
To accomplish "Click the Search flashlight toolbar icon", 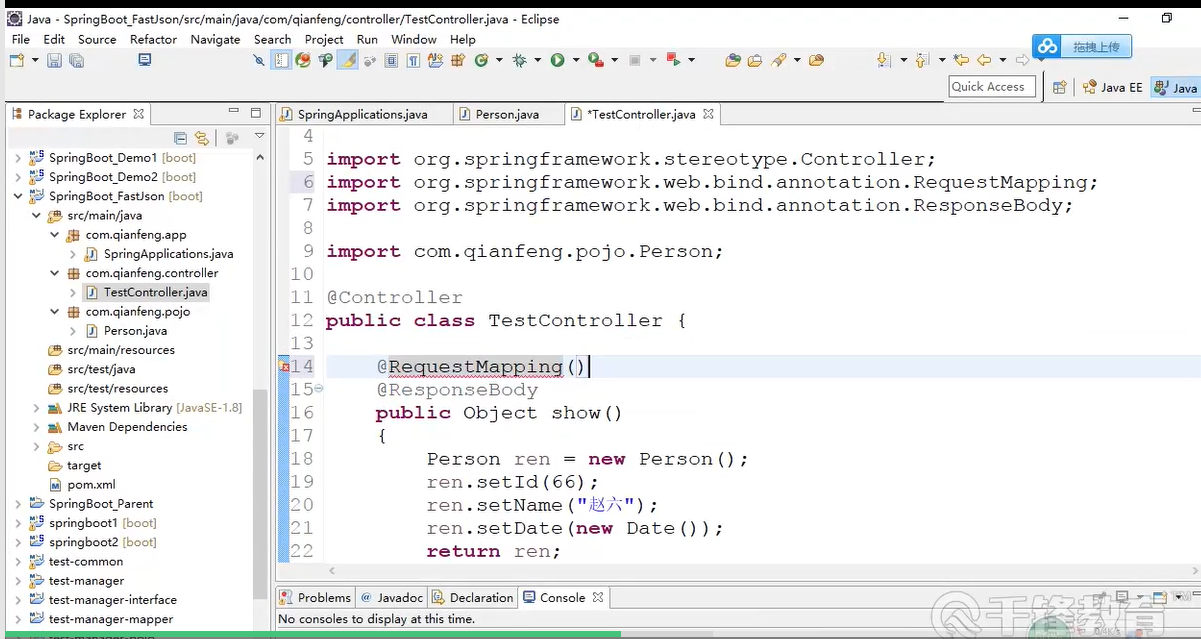I will [779, 60].
